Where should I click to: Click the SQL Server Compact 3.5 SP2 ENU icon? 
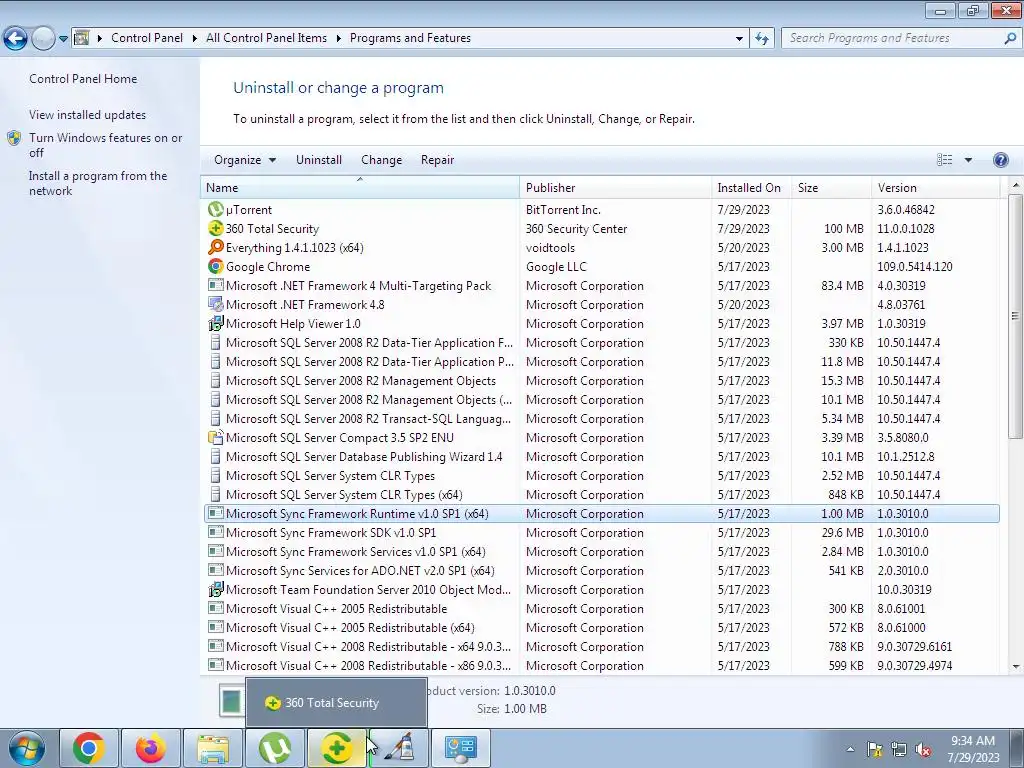(216, 438)
